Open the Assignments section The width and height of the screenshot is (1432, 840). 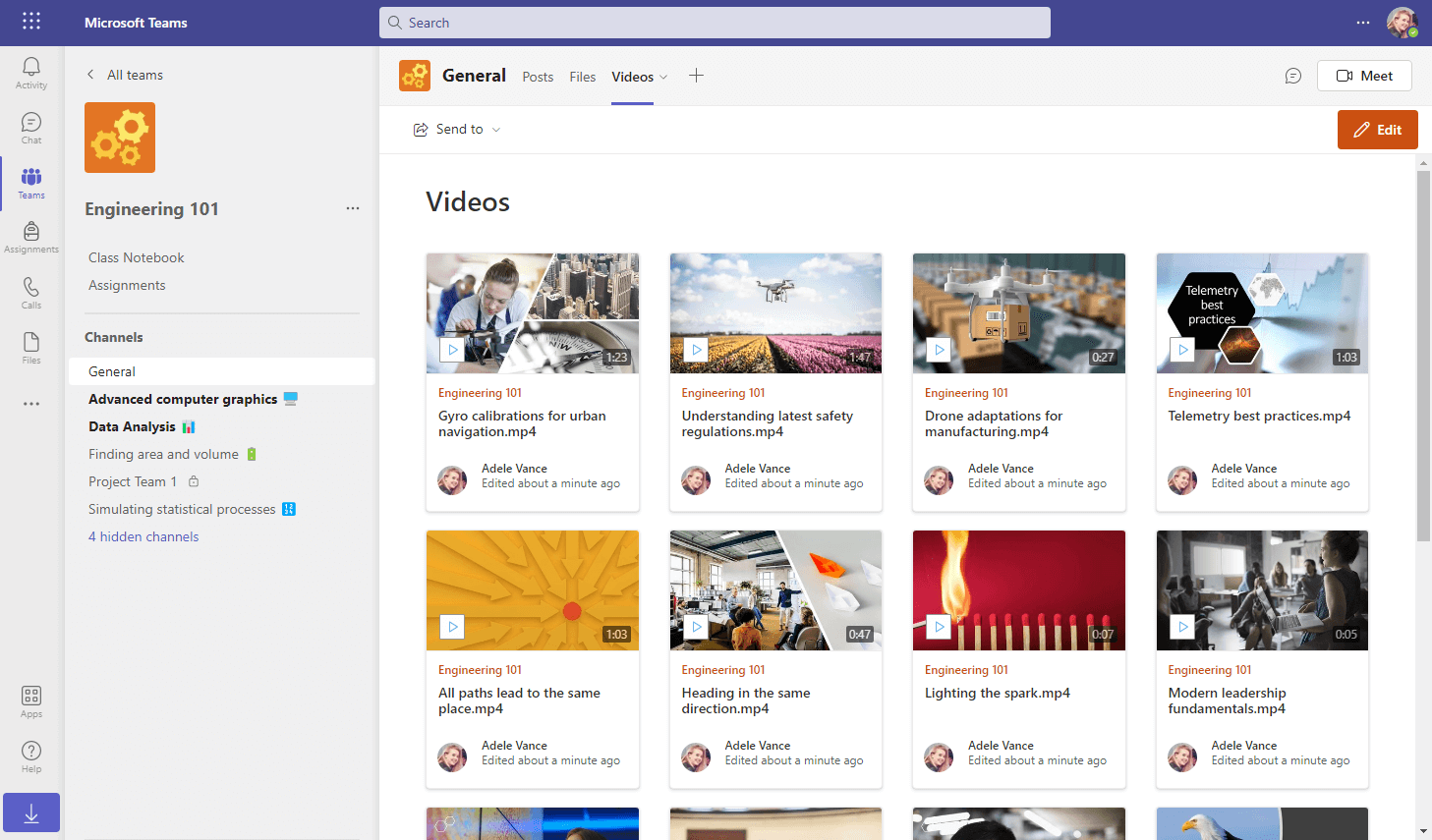pos(30,236)
